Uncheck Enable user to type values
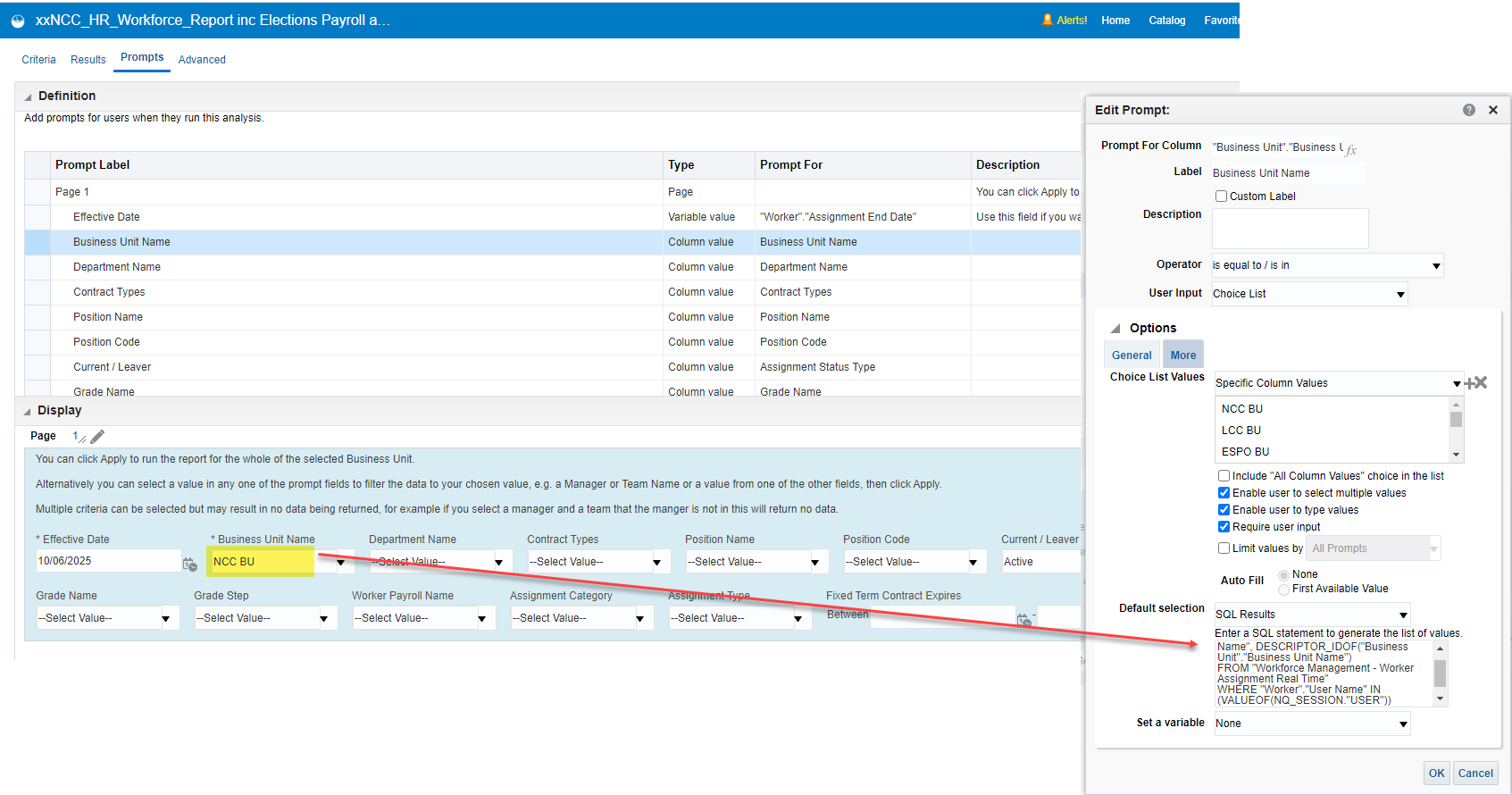1512x795 pixels. [1224, 510]
